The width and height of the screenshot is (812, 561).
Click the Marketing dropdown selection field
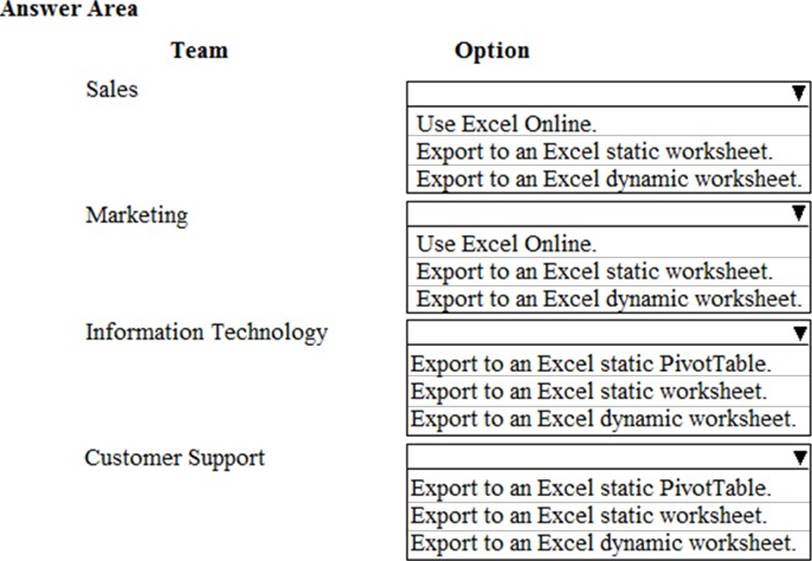pos(598,213)
